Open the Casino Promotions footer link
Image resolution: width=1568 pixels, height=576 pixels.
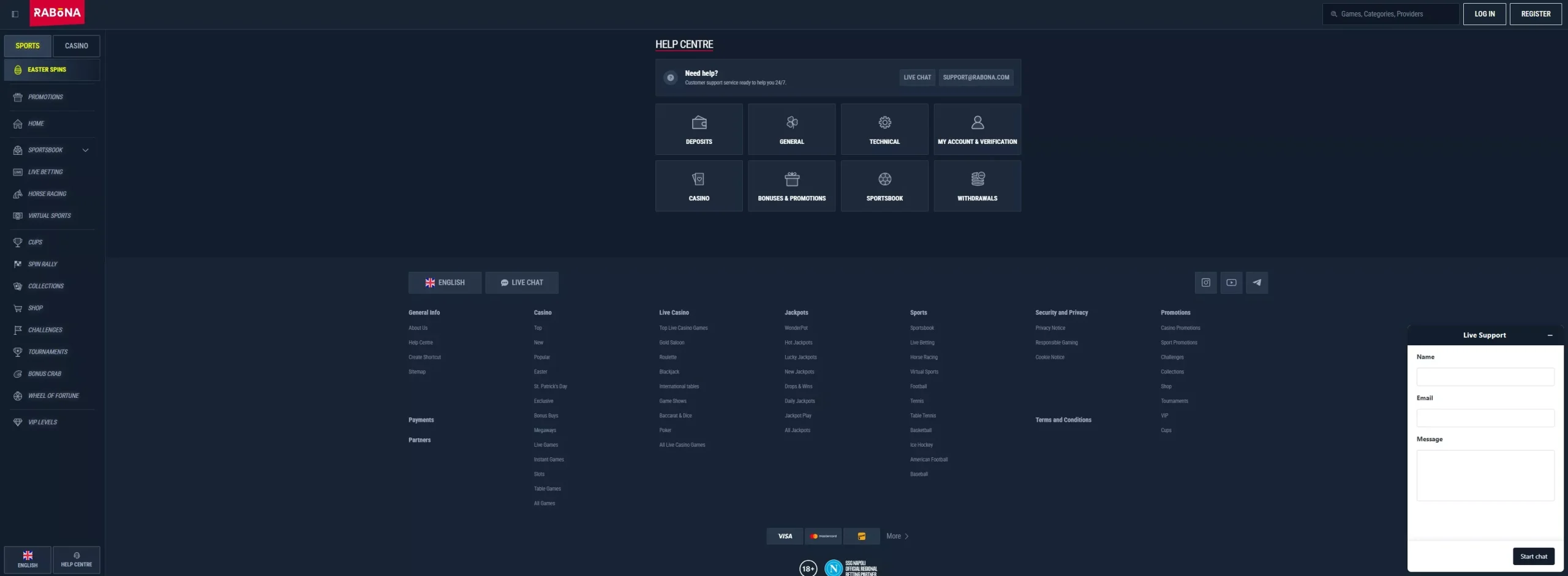pos(1180,328)
